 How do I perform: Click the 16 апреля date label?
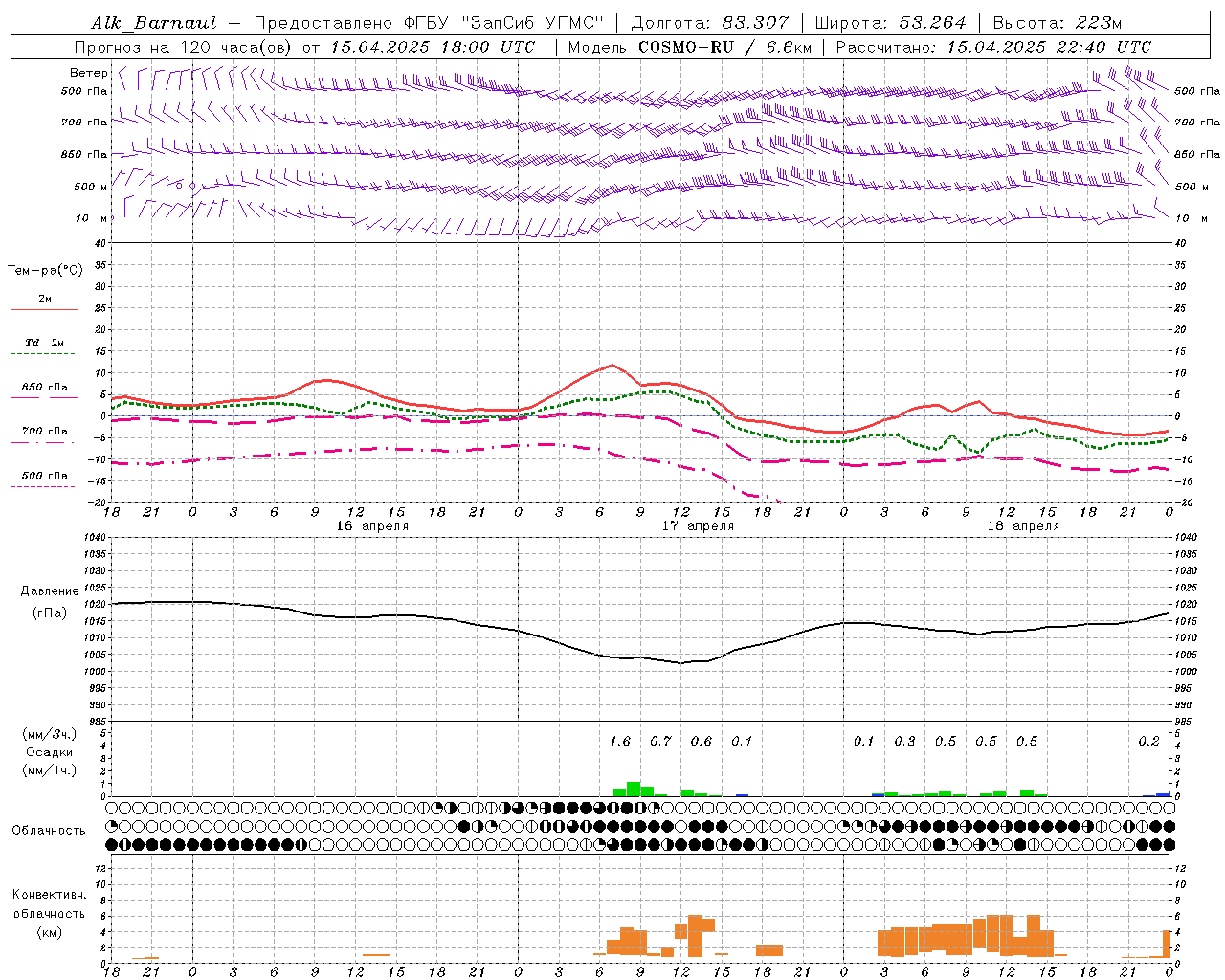[x=372, y=526]
